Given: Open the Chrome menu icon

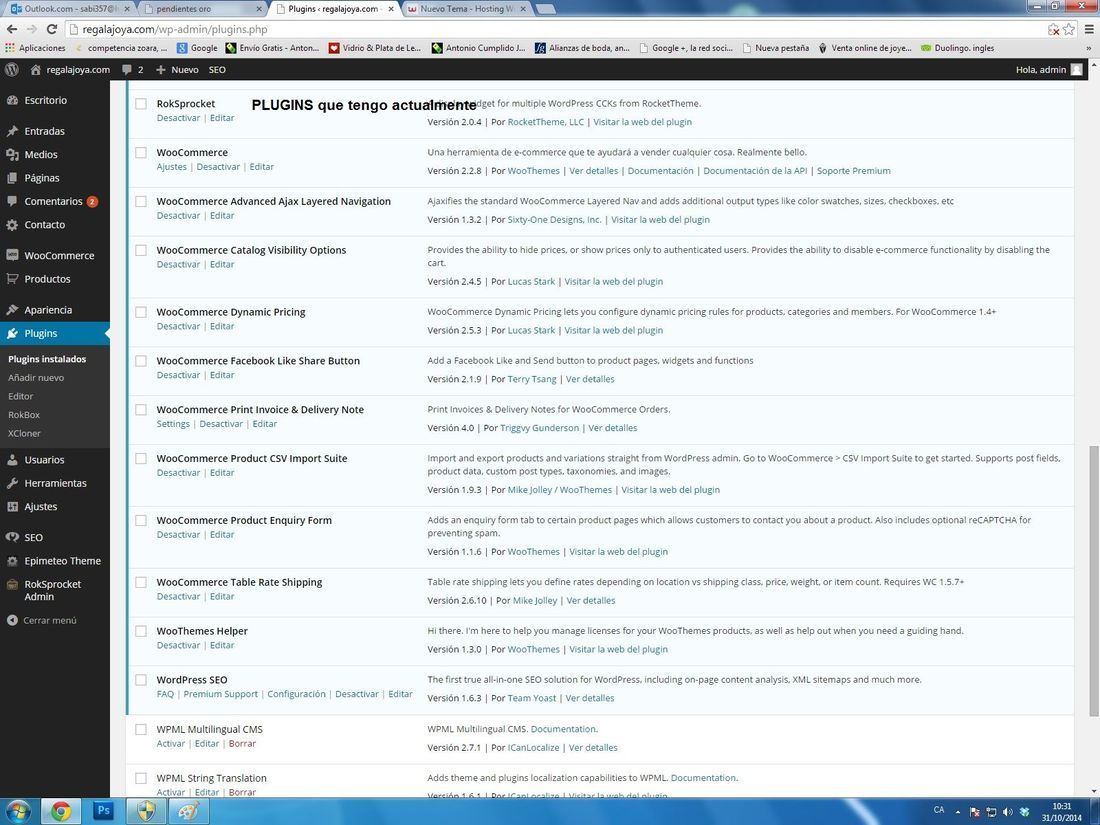Looking at the screenshot, I should (1089, 29).
